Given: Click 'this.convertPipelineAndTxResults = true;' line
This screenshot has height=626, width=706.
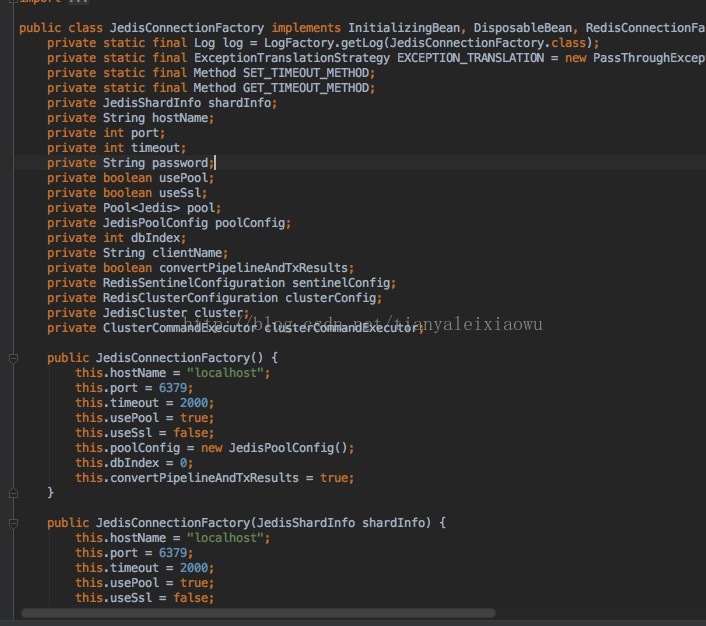Looking at the screenshot, I should 215,478.
